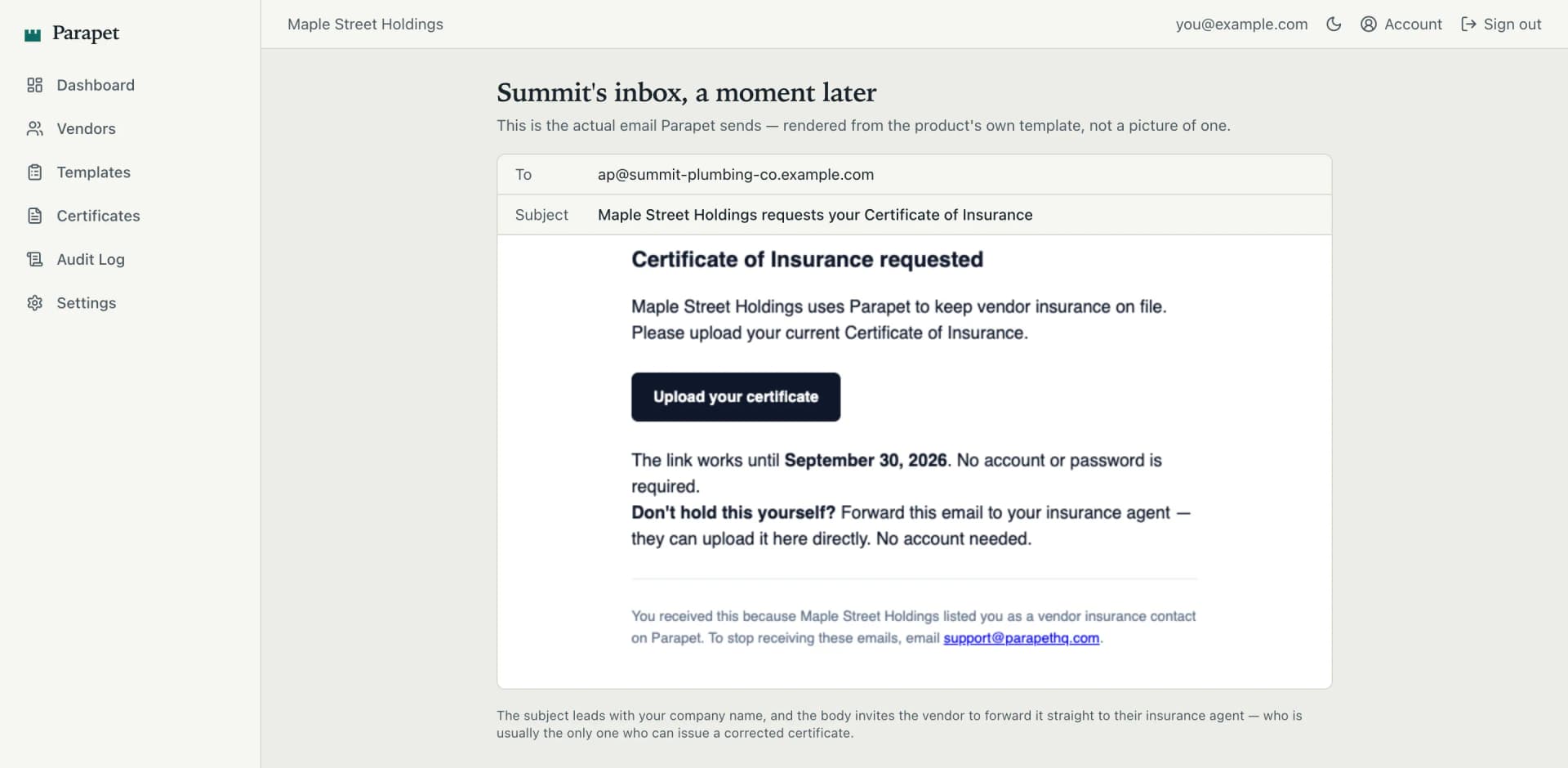This screenshot has width=1568, height=768.
Task: Toggle dark mode with the moon icon
Action: click(1334, 25)
